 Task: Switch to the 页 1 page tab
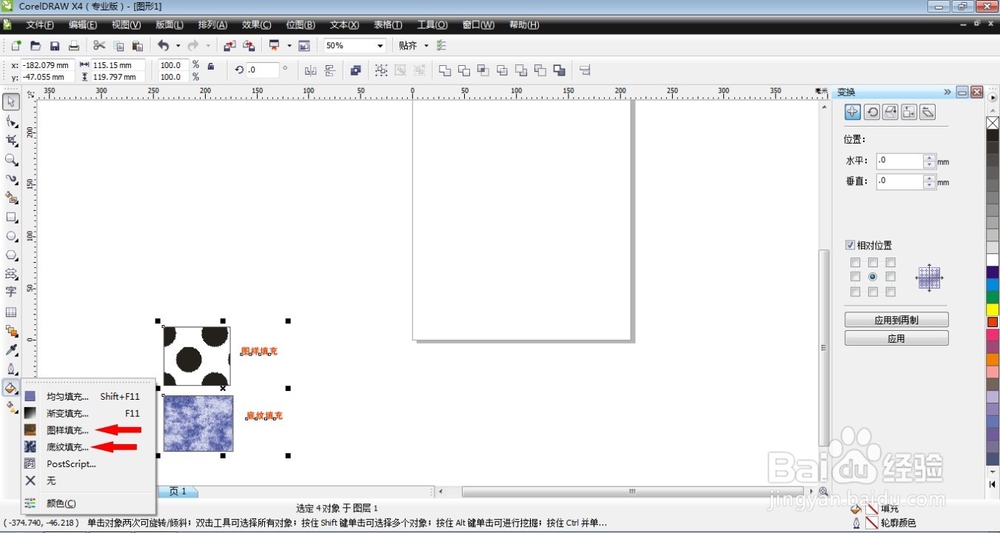click(179, 492)
